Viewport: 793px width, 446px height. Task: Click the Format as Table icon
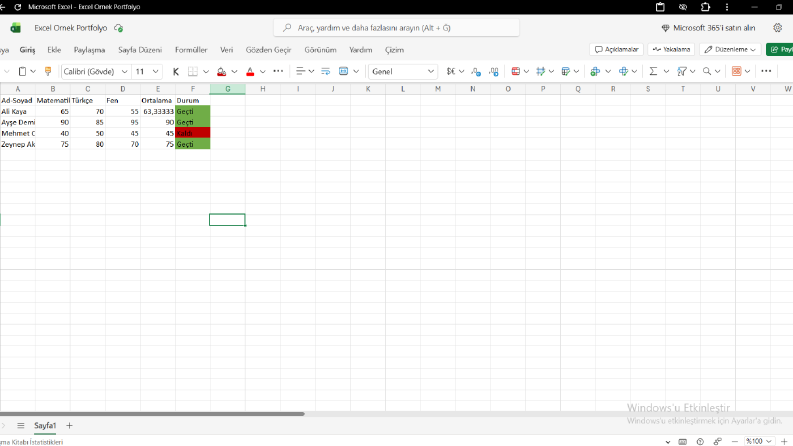(565, 71)
